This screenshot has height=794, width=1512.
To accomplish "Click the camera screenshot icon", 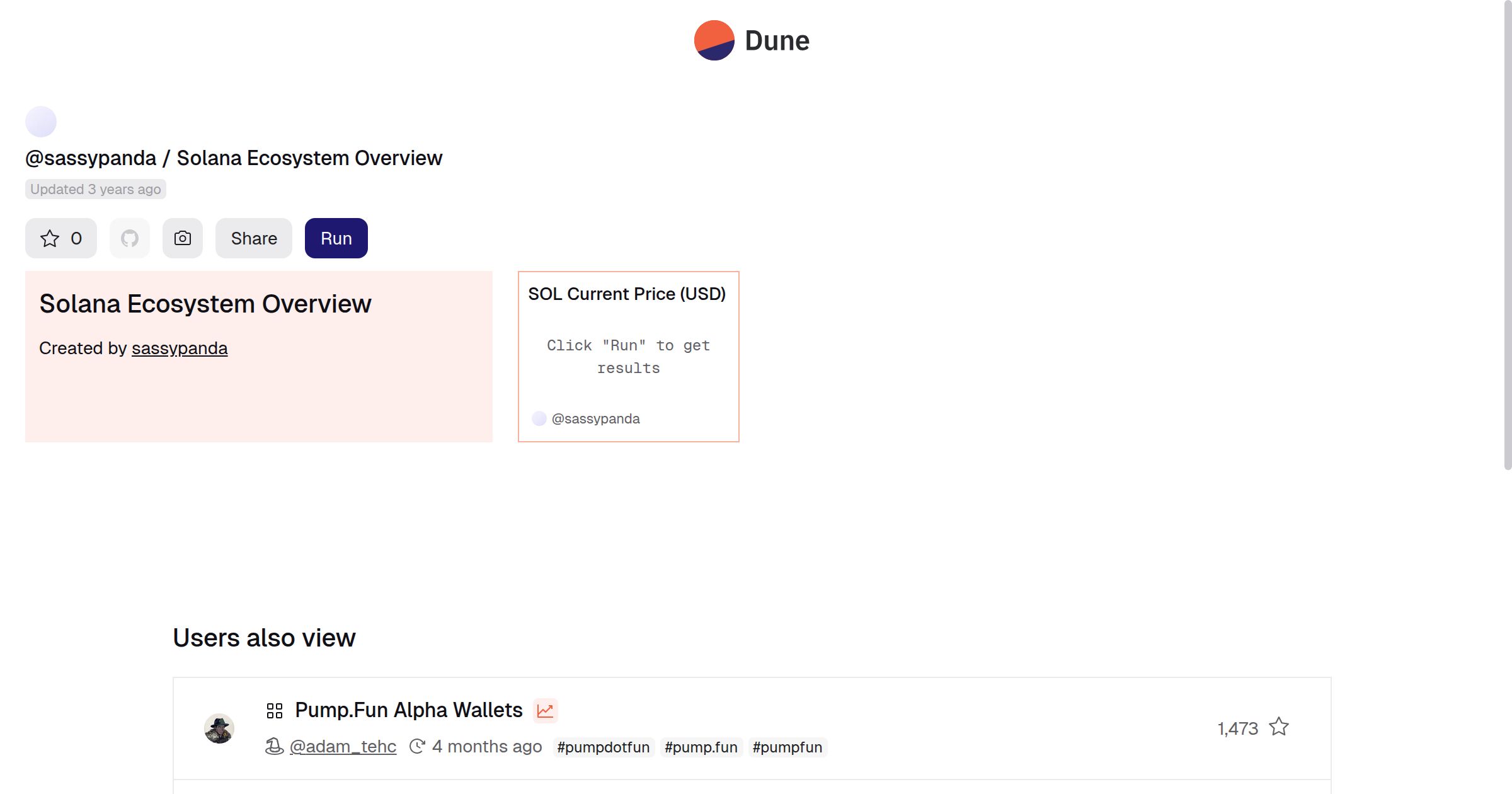I will tap(183, 238).
